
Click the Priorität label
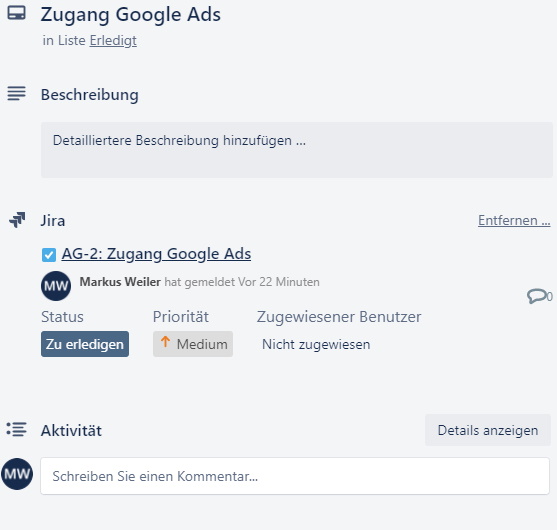coord(181,317)
